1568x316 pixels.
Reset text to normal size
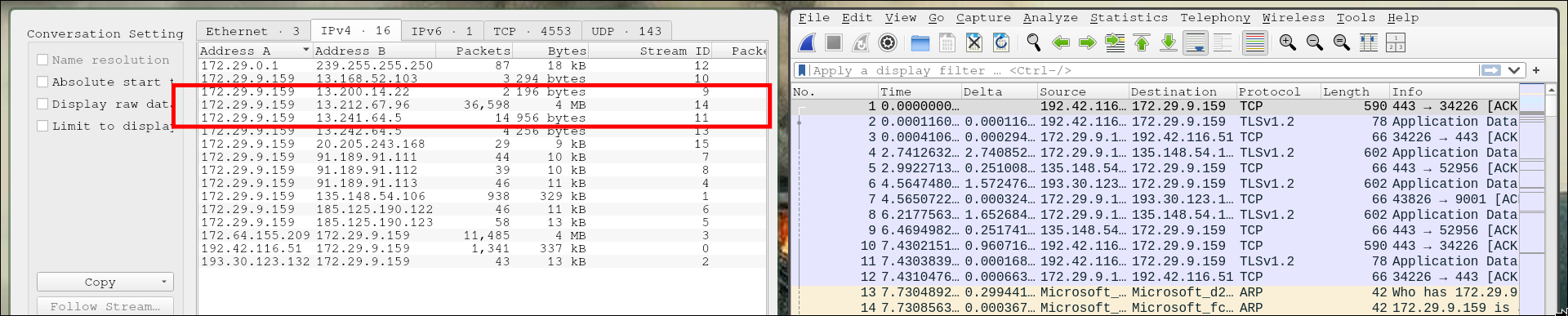point(1342,42)
